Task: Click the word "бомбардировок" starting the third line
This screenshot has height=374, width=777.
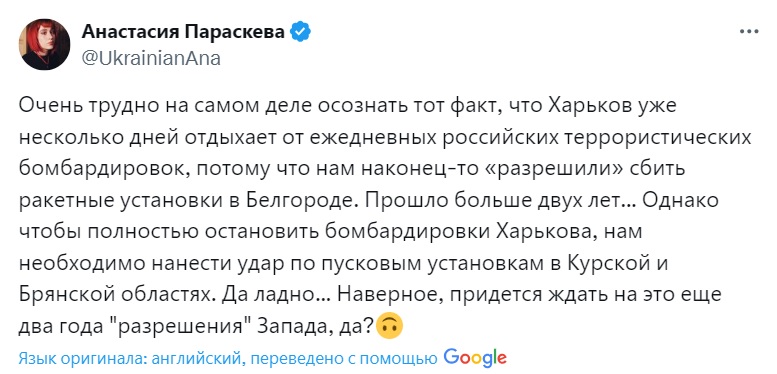Action: pyautogui.click(x=97, y=170)
